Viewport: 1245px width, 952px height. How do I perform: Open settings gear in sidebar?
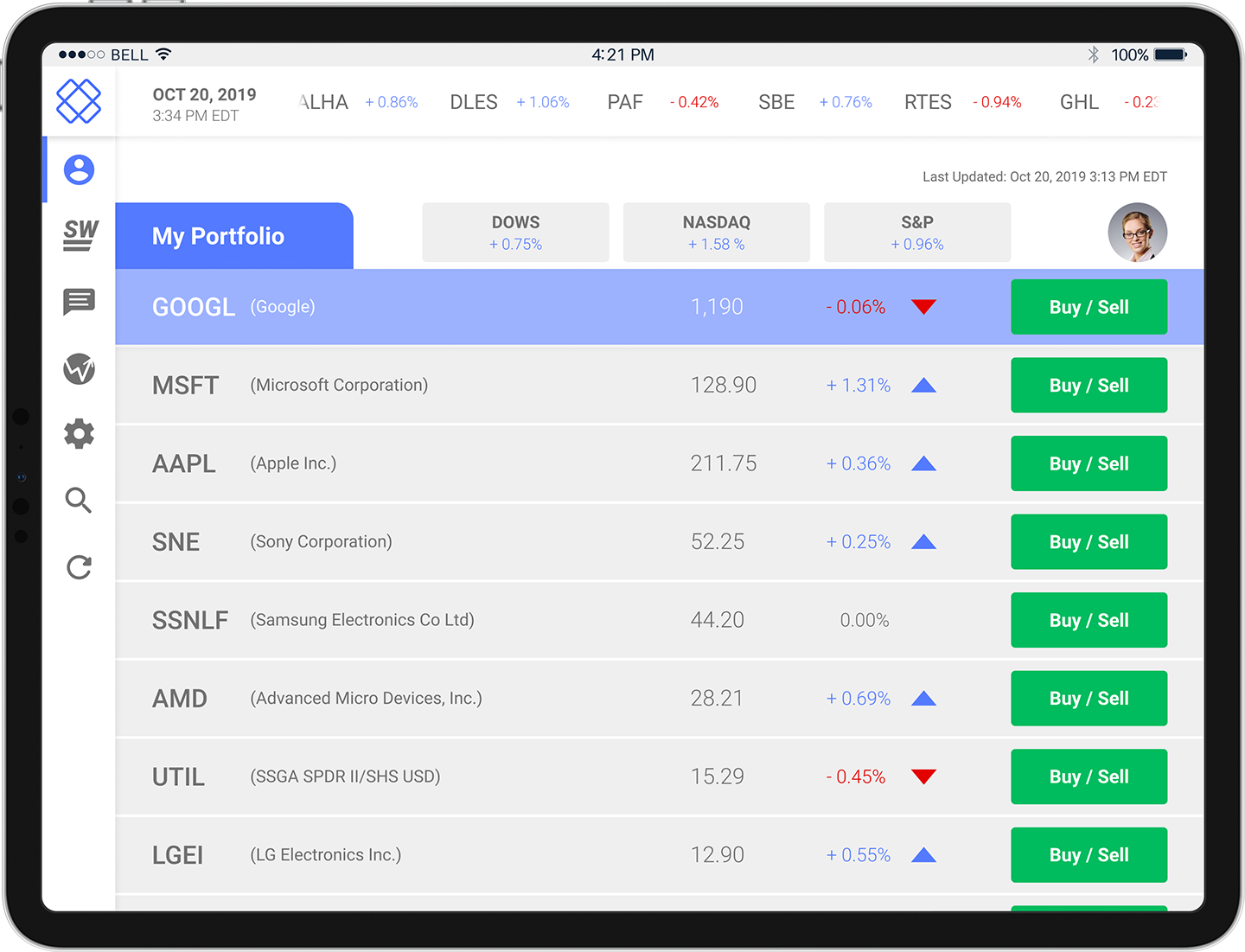point(79,434)
